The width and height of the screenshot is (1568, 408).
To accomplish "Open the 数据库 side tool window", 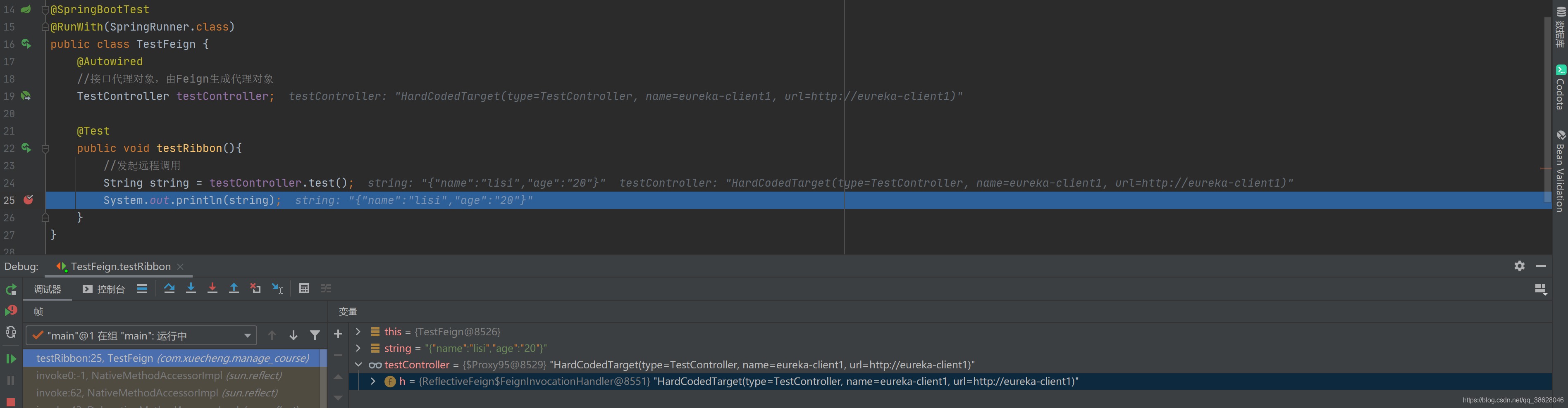I will tap(1560, 27).
